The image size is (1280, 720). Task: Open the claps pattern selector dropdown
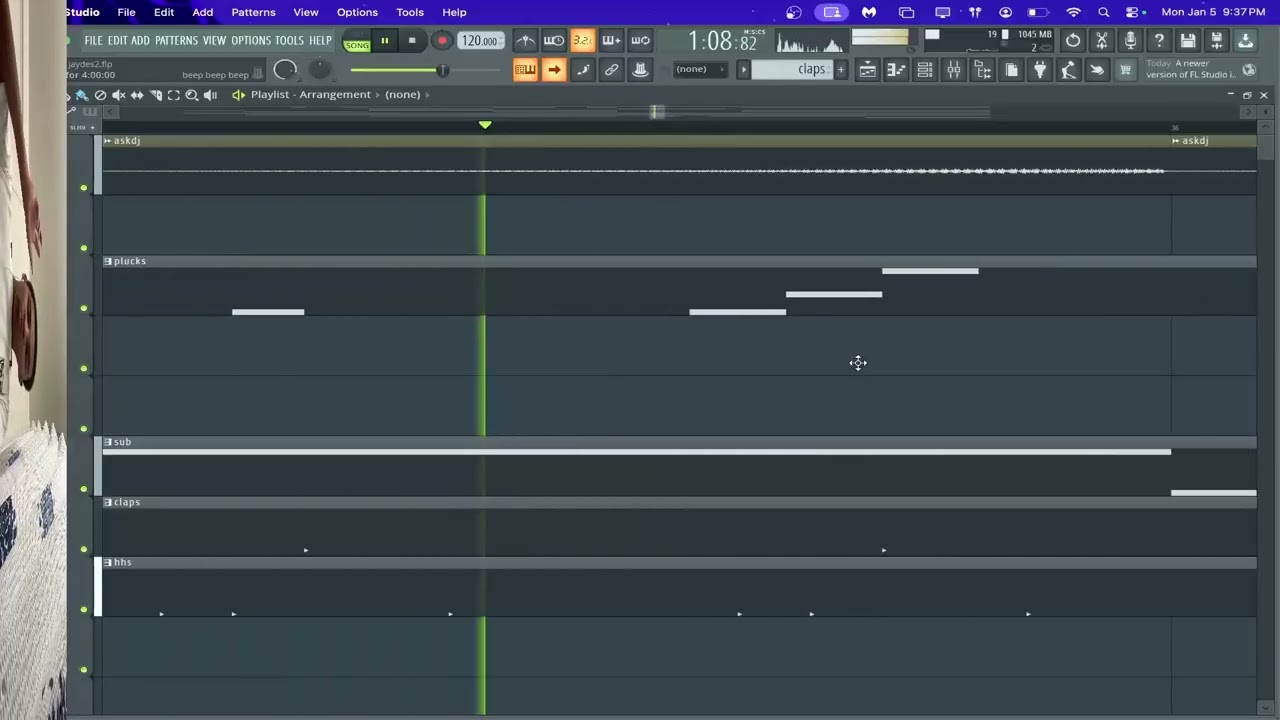pos(792,69)
